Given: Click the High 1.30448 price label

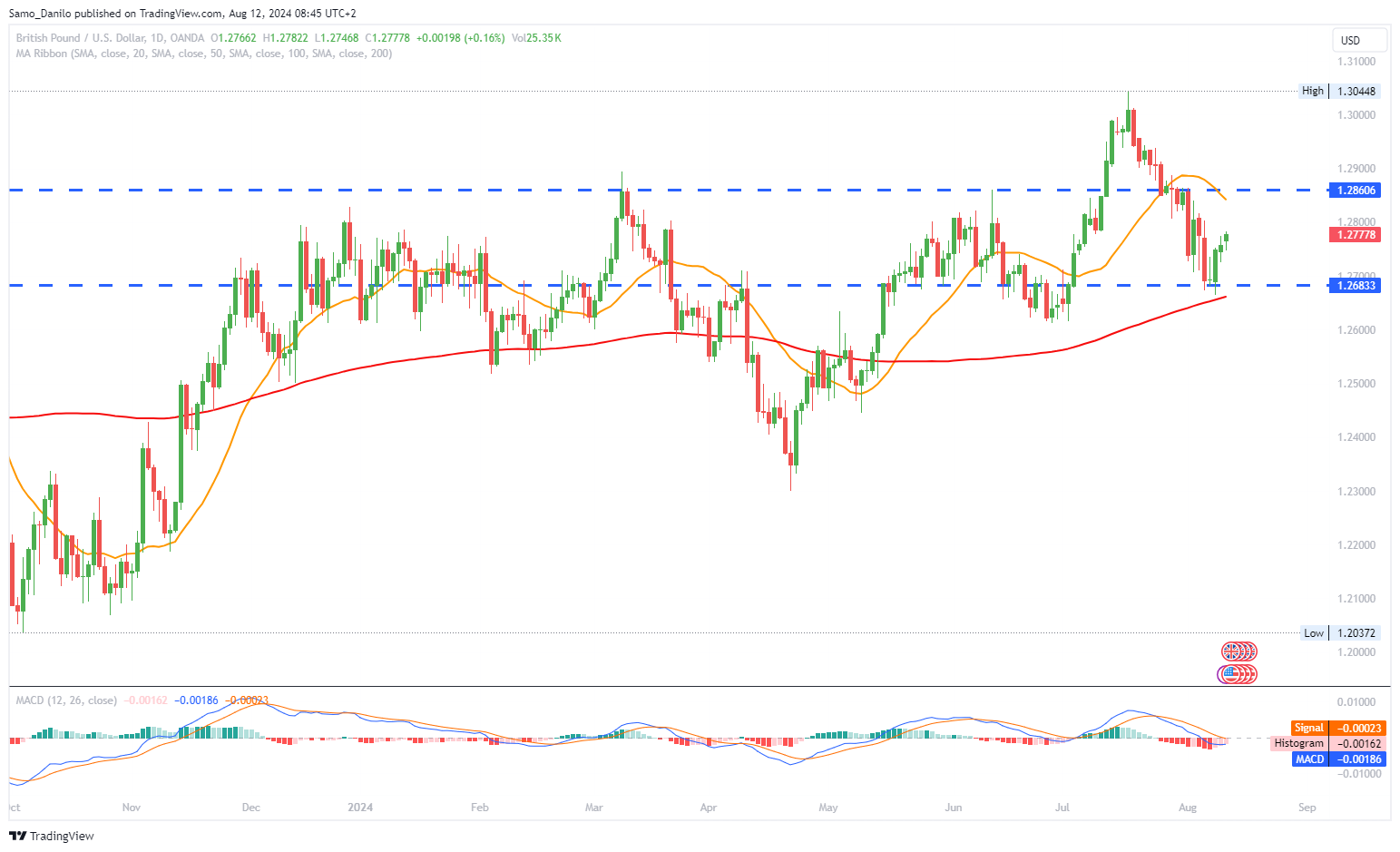Looking at the screenshot, I should click(1339, 91).
